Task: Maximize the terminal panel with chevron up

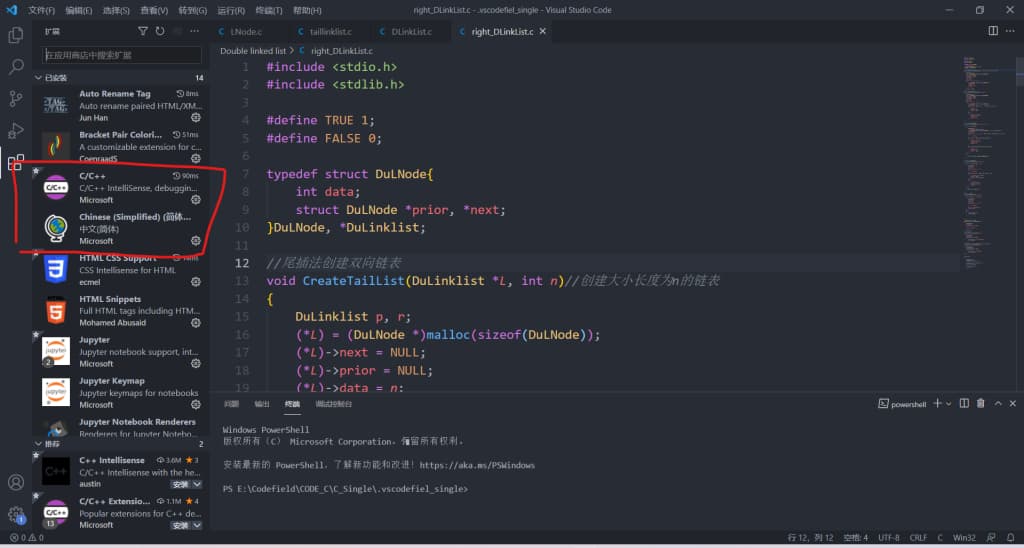Action: (x=998, y=404)
